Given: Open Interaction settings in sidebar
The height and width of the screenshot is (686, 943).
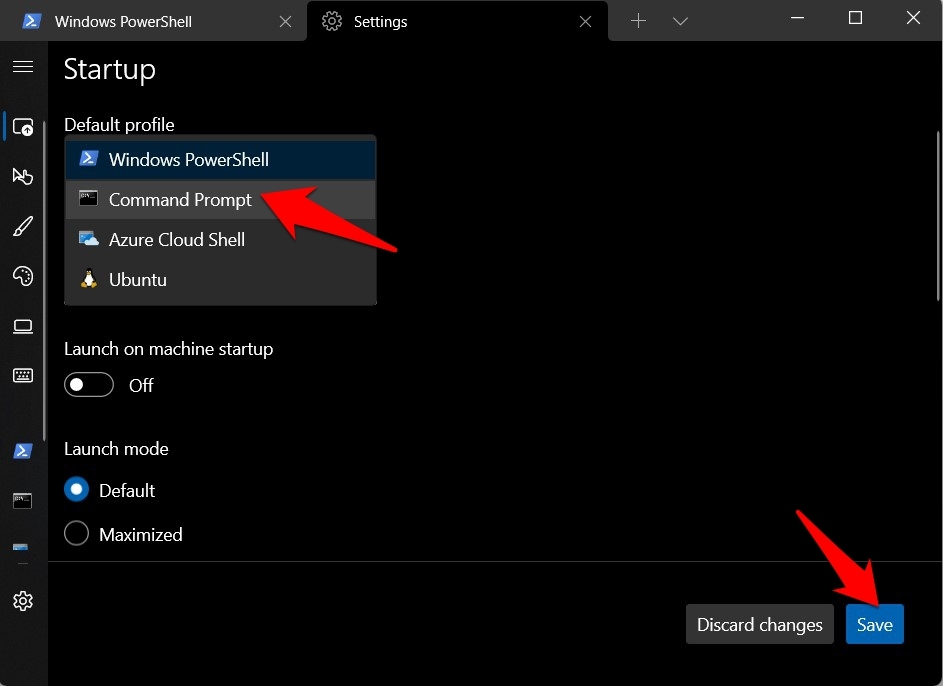Looking at the screenshot, I should tap(23, 176).
